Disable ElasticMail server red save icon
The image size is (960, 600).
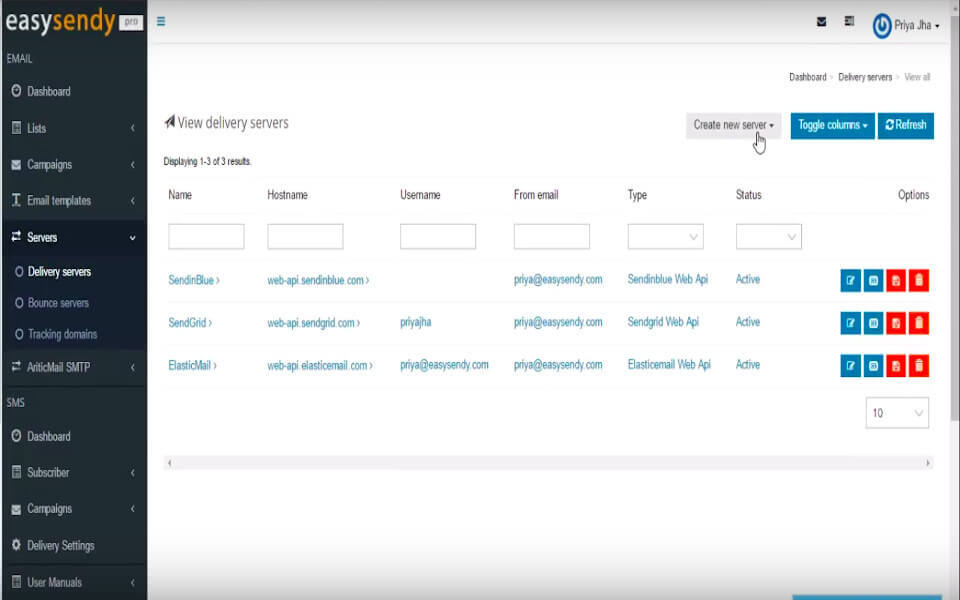tap(896, 366)
